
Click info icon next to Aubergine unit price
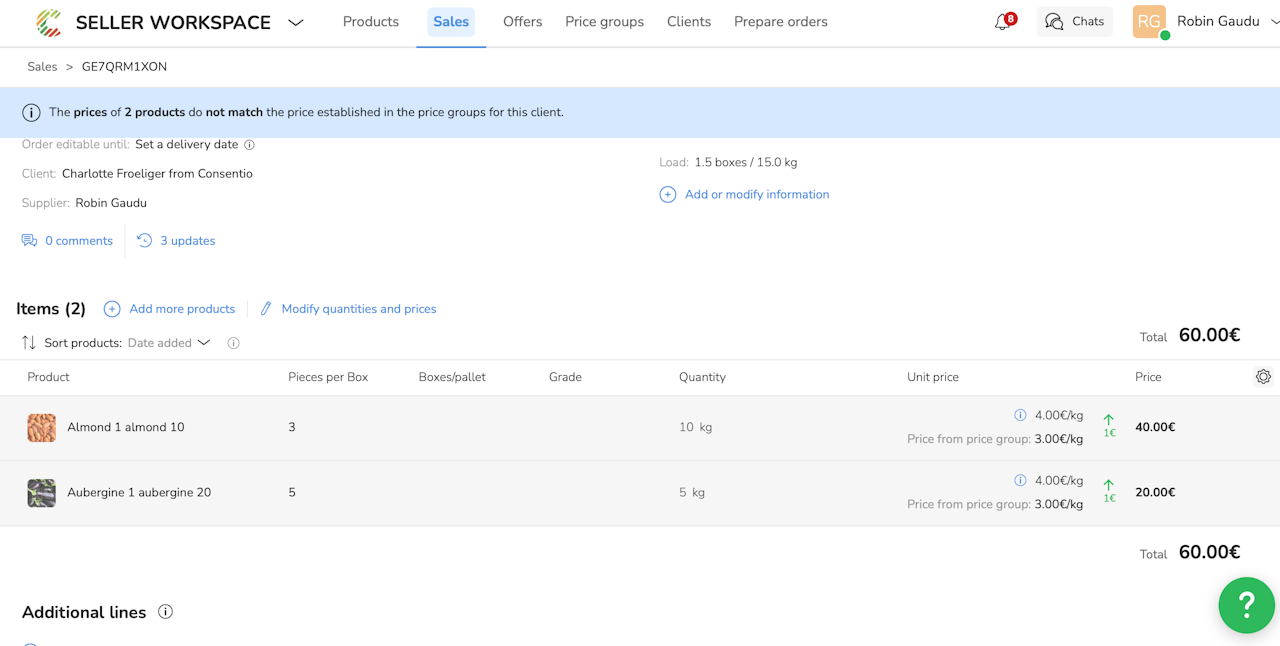[x=1020, y=480]
